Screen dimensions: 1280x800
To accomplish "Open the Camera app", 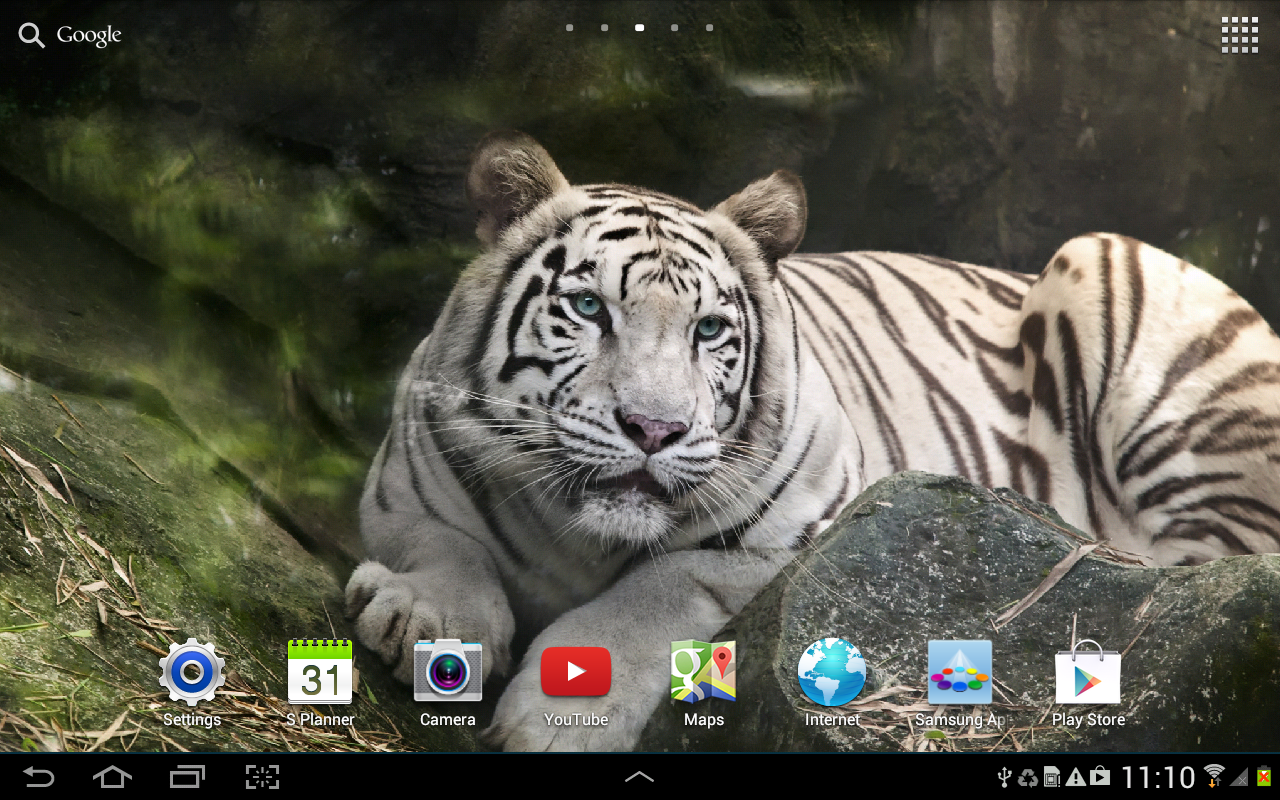I will pyautogui.click(x=447, y=671).
